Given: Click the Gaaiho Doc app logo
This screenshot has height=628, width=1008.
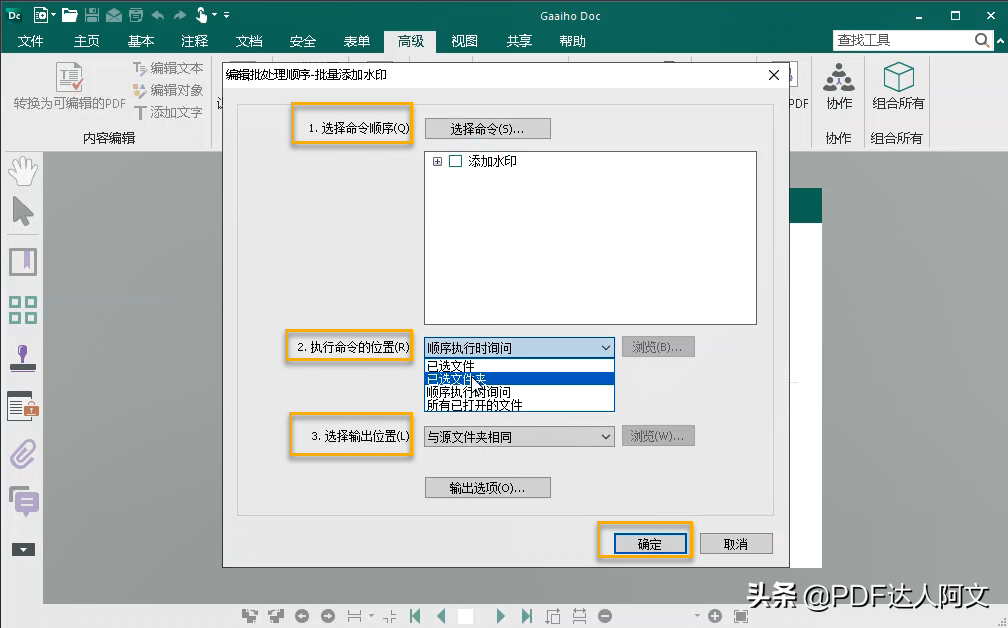Looking at the screenshot, I should click(14, 15).
